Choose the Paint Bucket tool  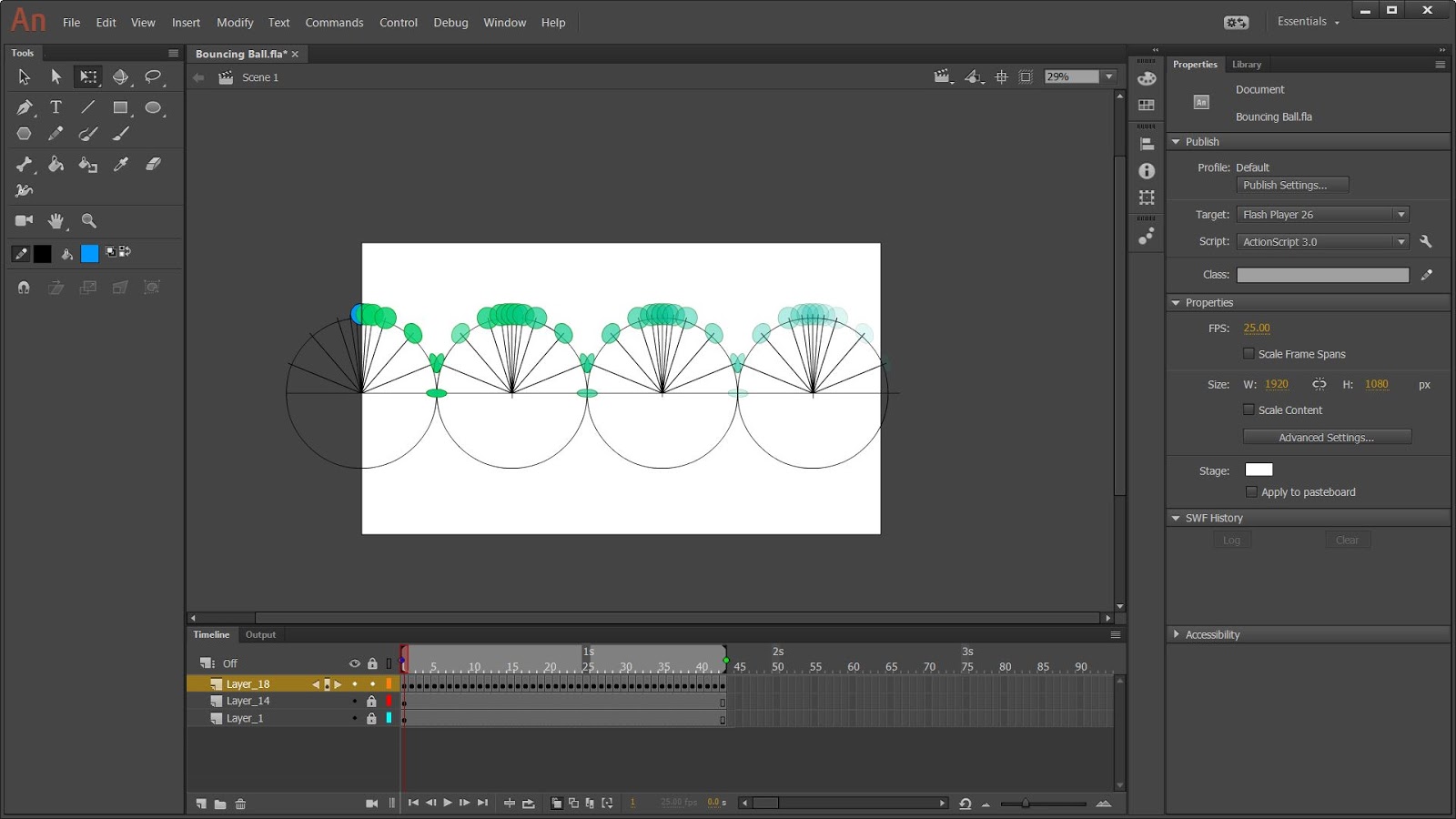coord(56,165)
